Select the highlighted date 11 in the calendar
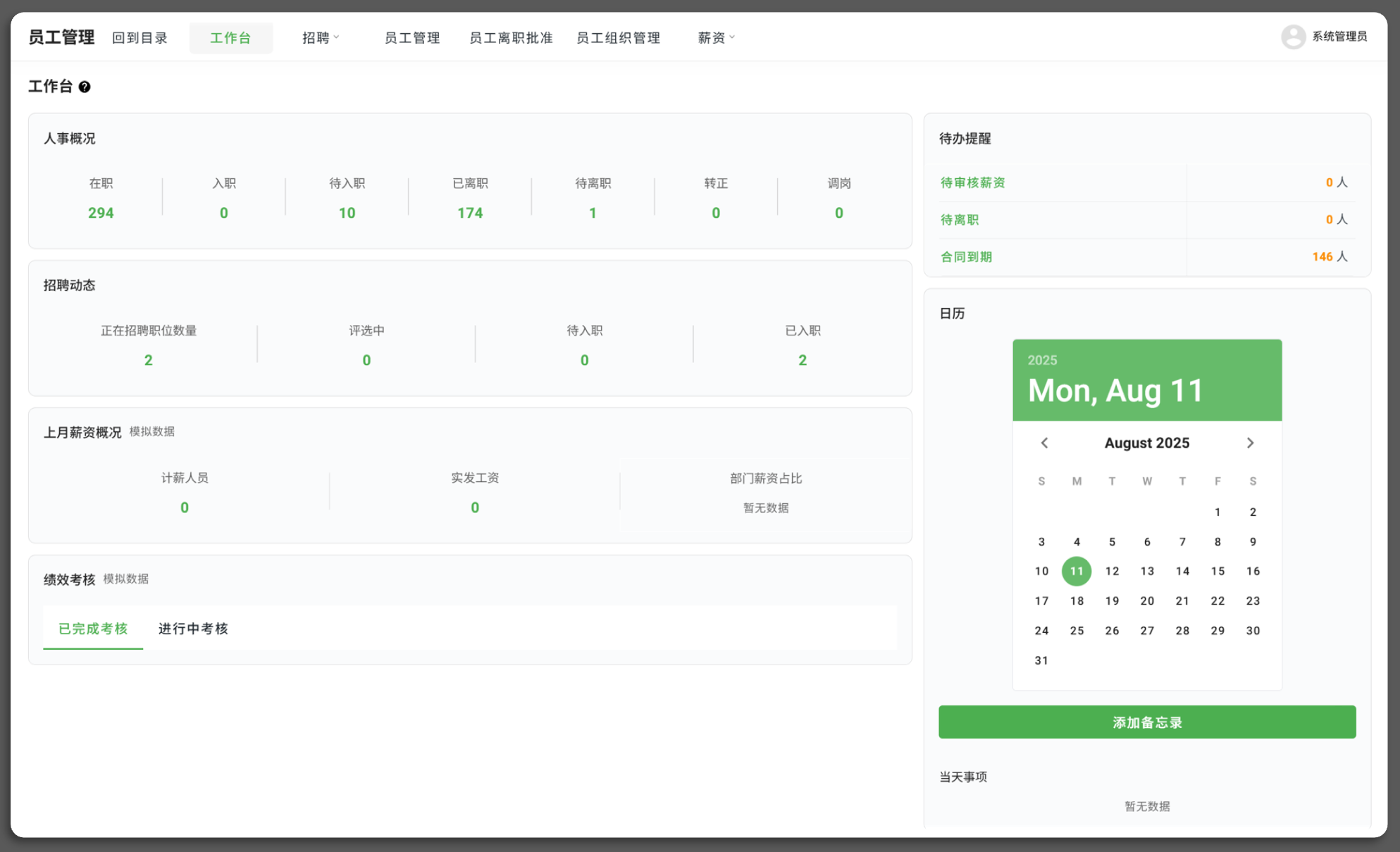This screenshot has width=1400, height=852. click(x=1076, y=571)
